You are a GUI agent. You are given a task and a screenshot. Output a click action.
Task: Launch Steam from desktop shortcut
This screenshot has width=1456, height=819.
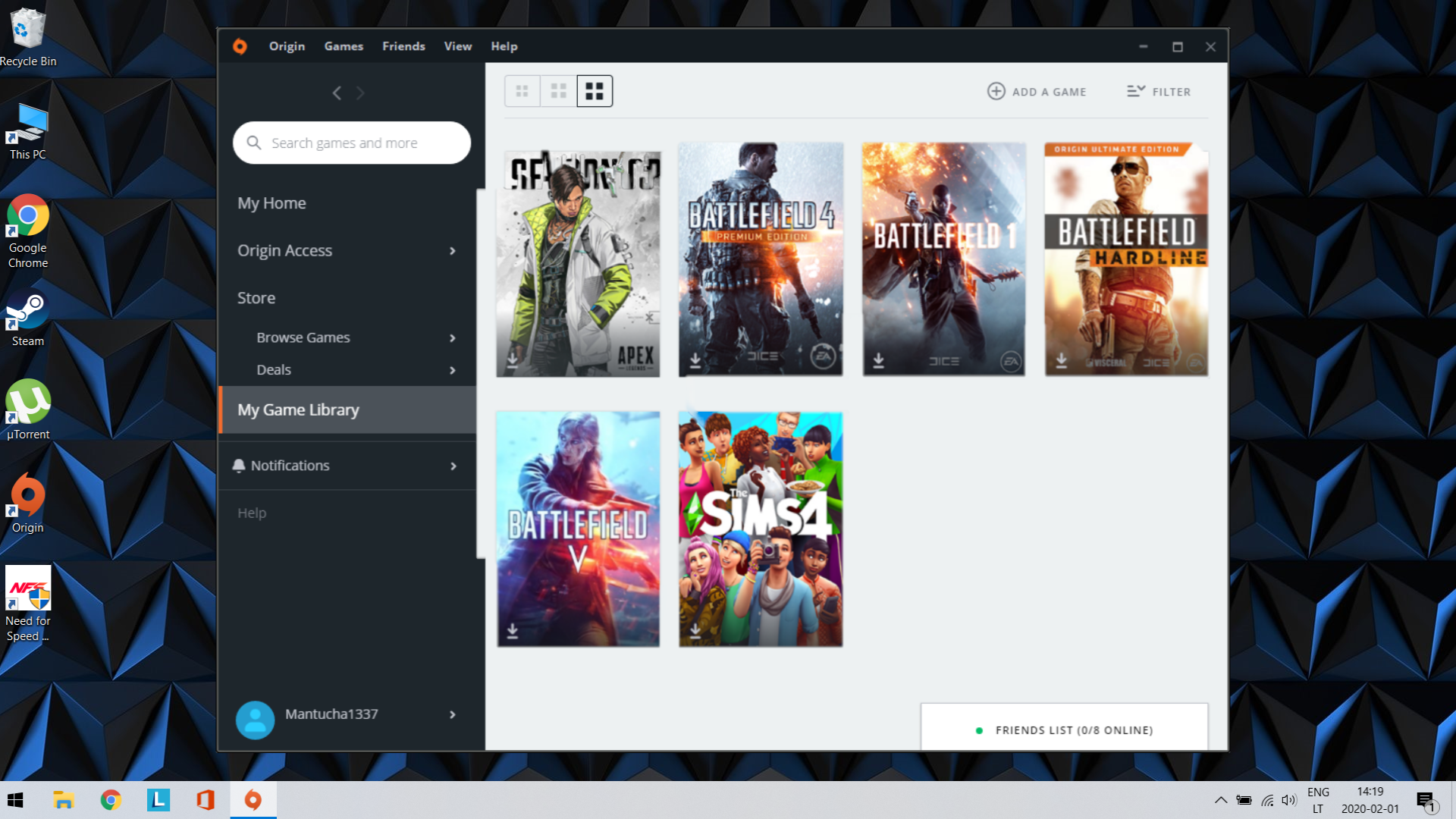pos(28,318)
